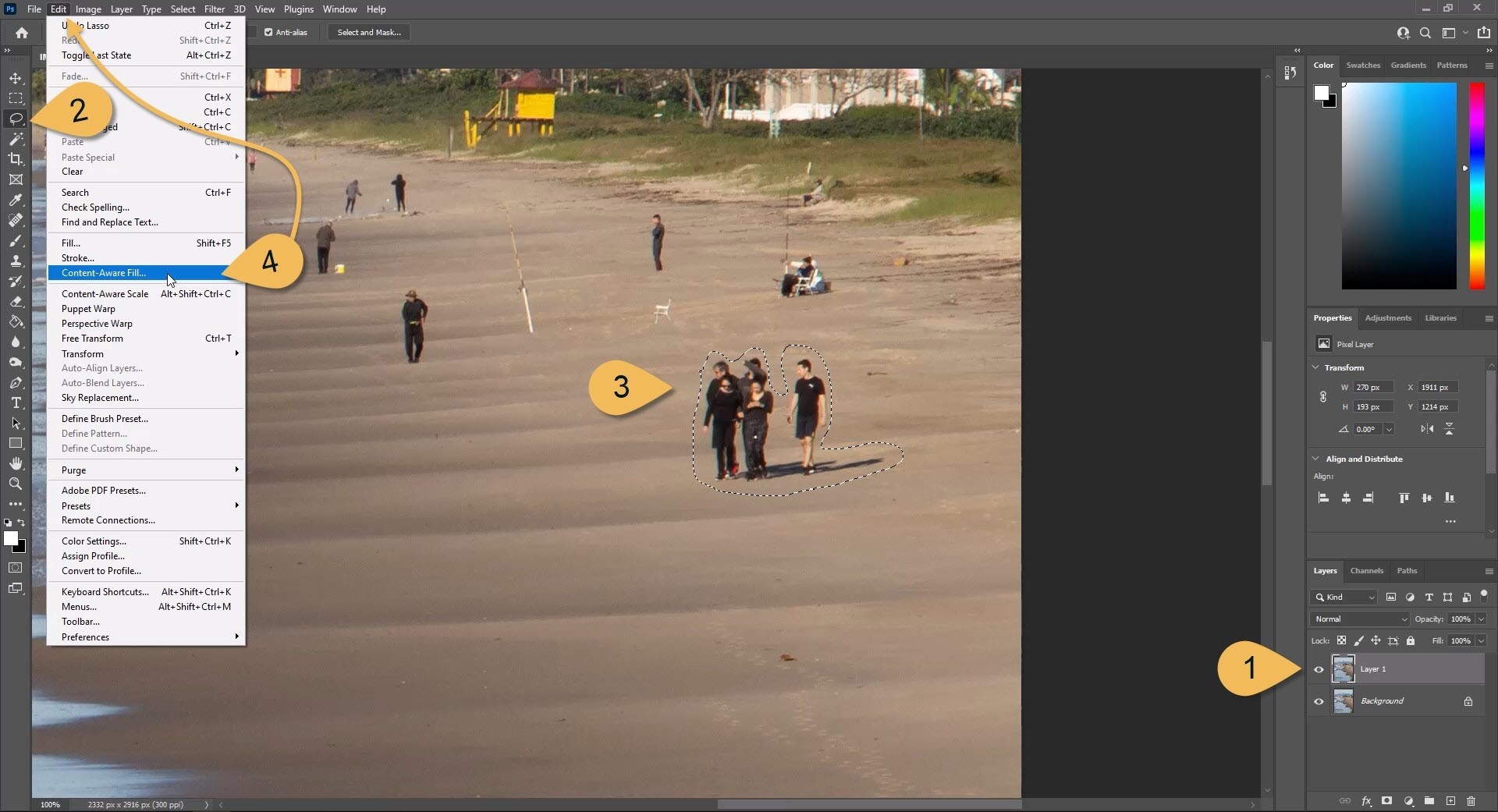Click the Select and Mask button
Image resolution: width=1498 pixels, height=812 pixels.
coord(369,32)
